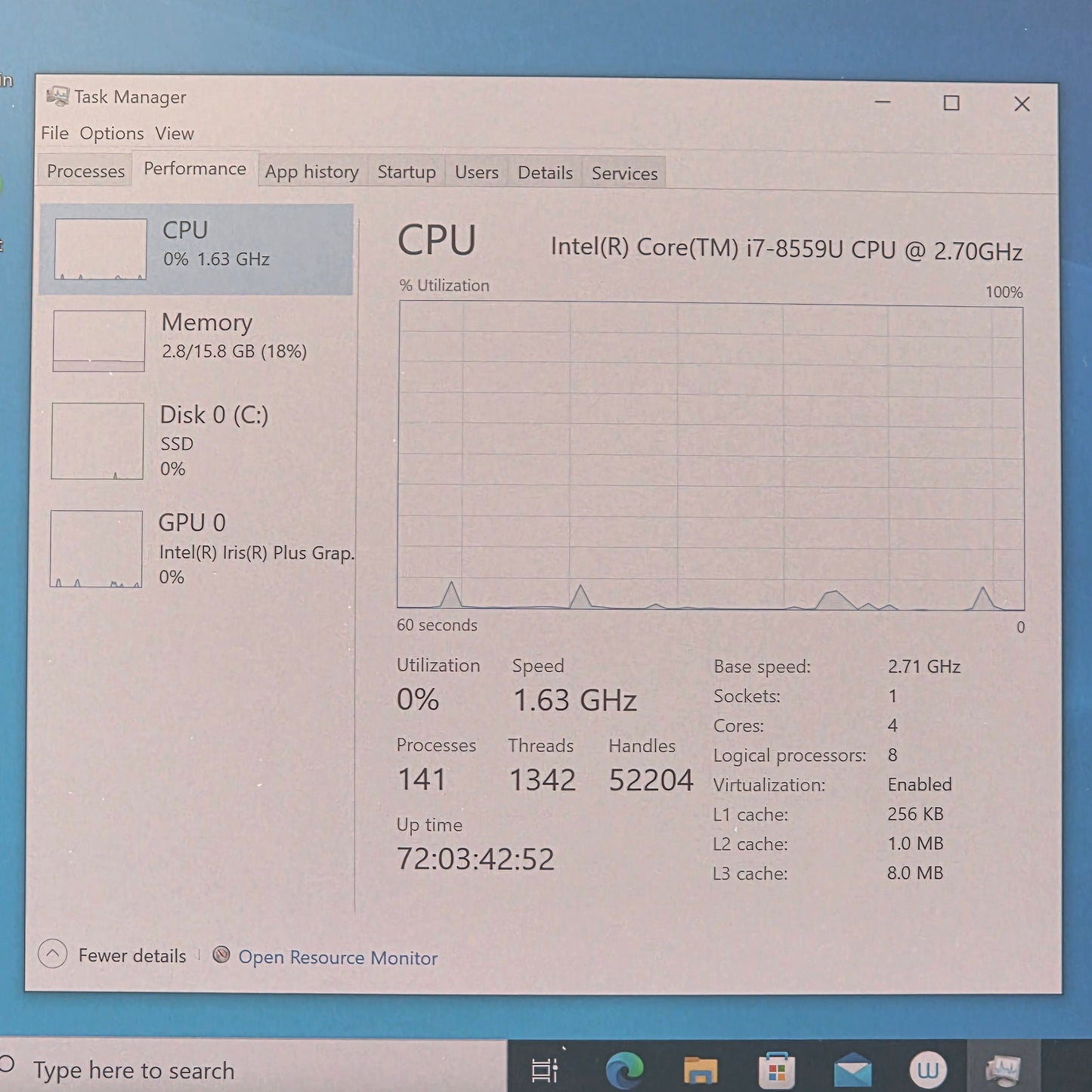Open the File menu
Viewport: 1092px width, 1092px height.
coord(54,134)
